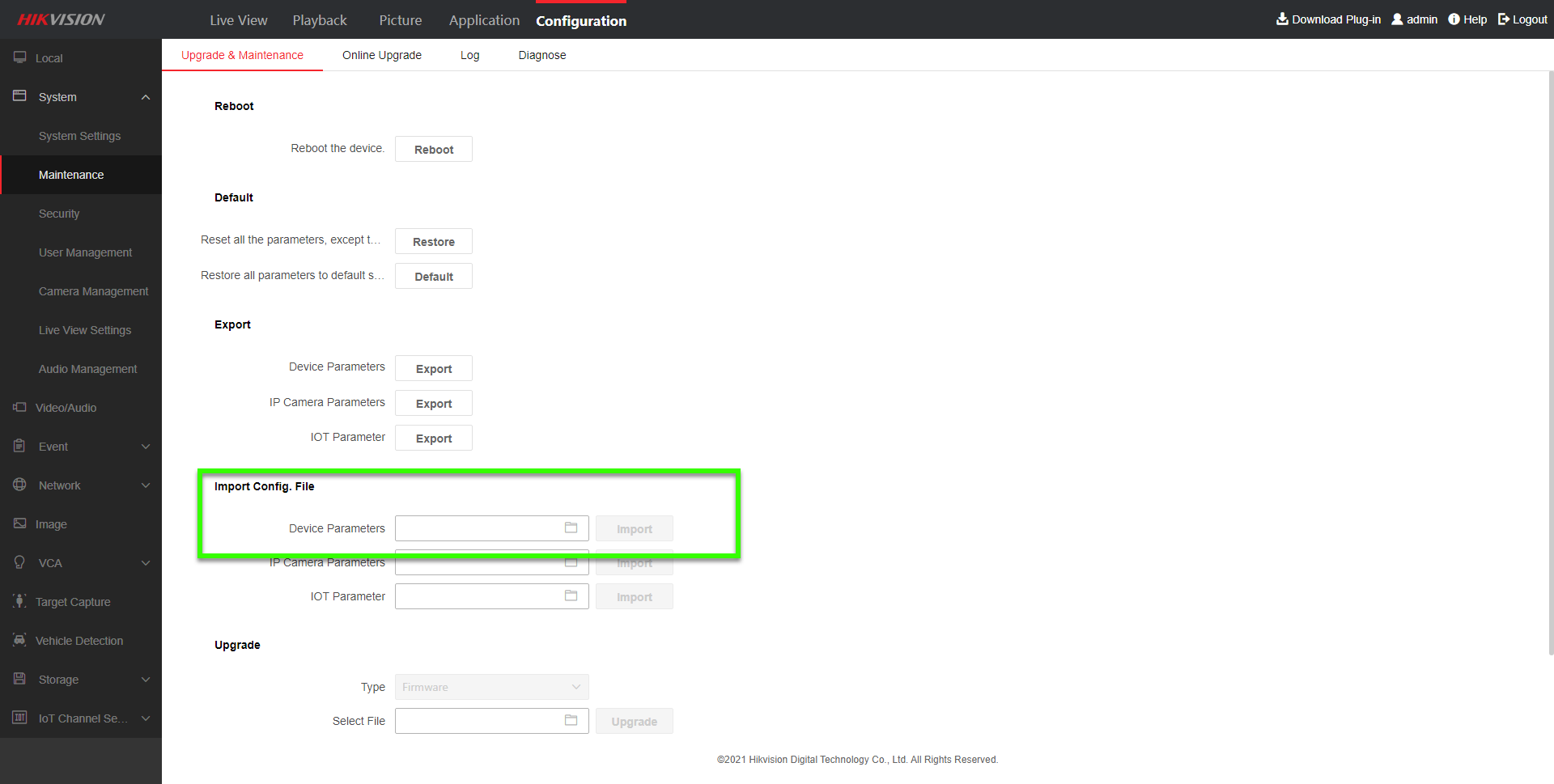
Task: Switch to the Diagnose tab
Action: point(541,55)
